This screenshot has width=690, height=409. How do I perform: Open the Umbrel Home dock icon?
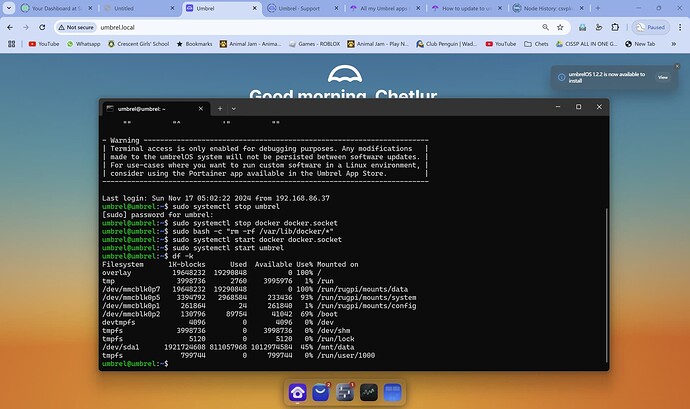[297, 392]
